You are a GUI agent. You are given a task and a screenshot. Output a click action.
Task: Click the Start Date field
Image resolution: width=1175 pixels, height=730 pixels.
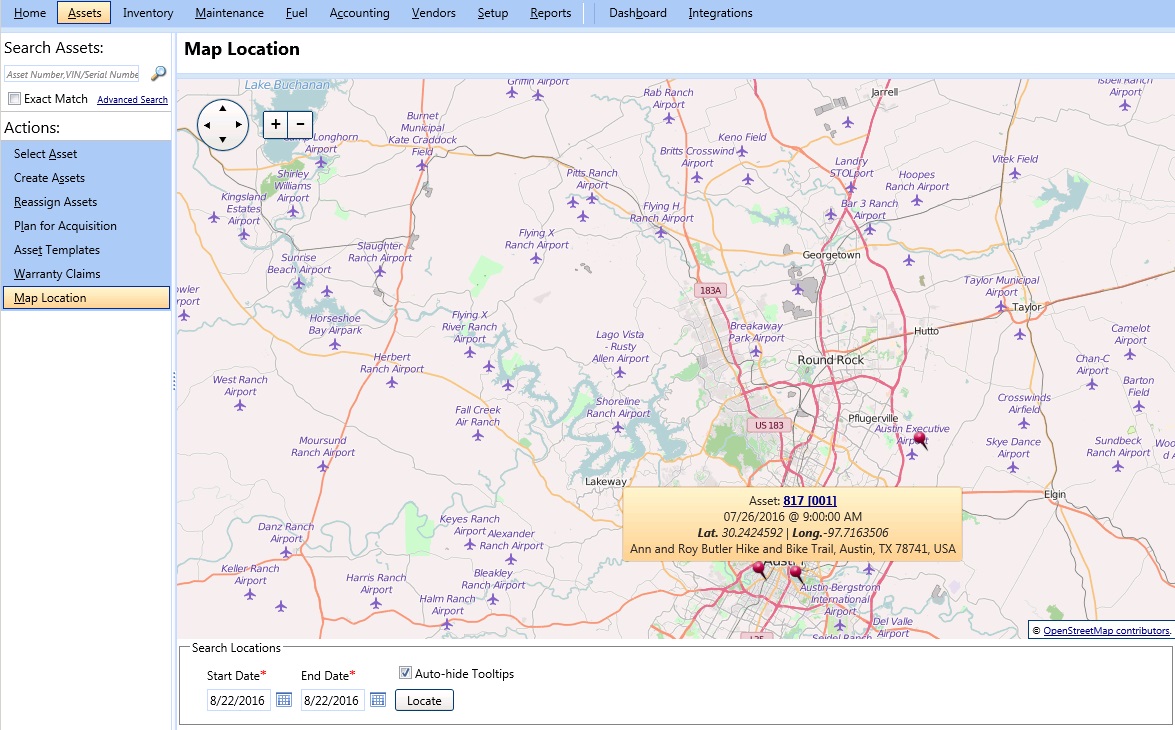[x=238, y=700]
